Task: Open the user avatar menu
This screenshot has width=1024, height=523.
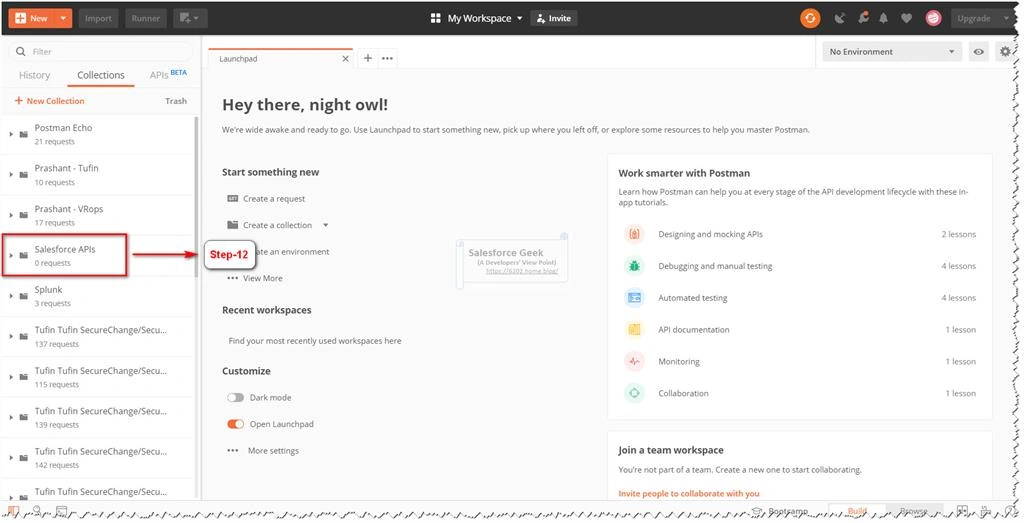Action: 933,18
